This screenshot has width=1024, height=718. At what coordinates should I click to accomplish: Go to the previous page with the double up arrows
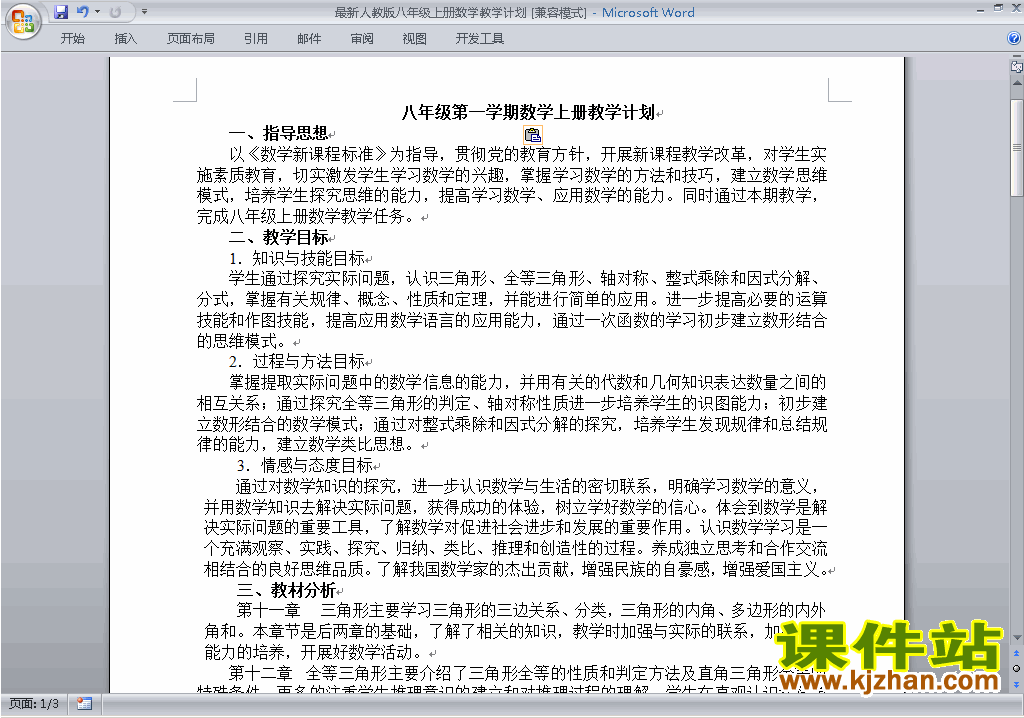tap(1016, 653)
